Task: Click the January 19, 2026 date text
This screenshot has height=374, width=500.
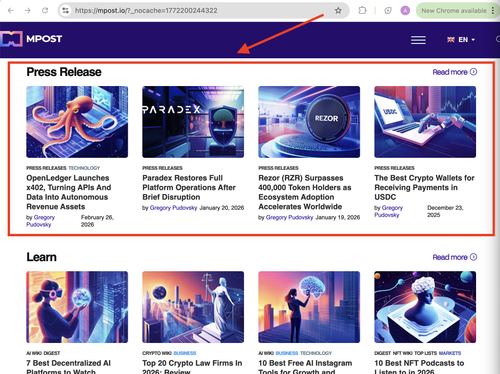Action: click(x=338, y=218)
